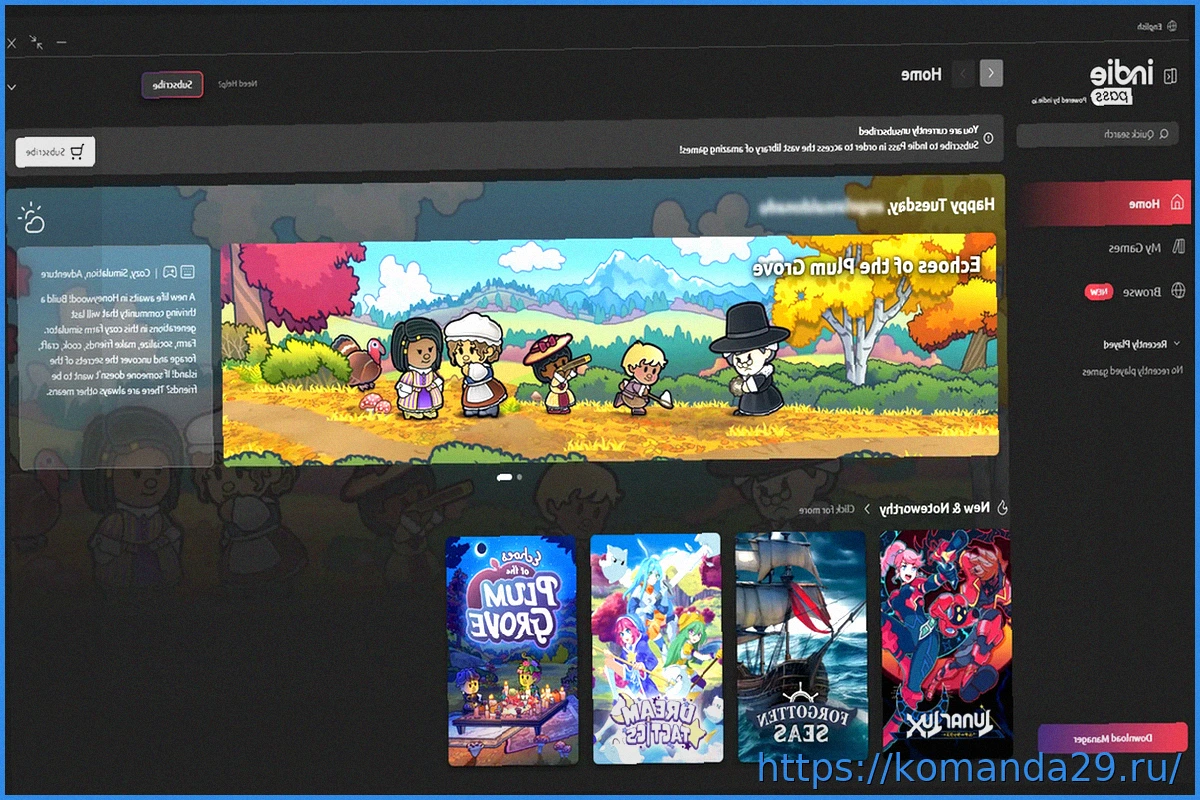This screenshot has height=800, width=1200.
Task: Click the gamepad icon in game description
Action: click(x=170, y=272)
